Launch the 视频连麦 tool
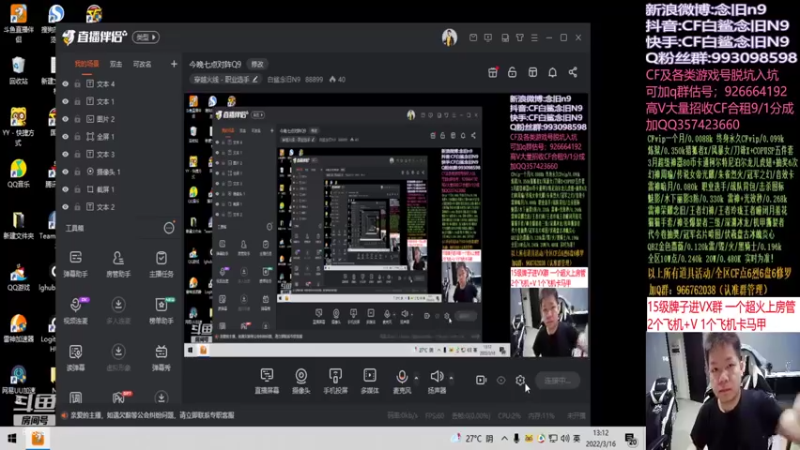800x450 pixels. click(x=76, y=310)
